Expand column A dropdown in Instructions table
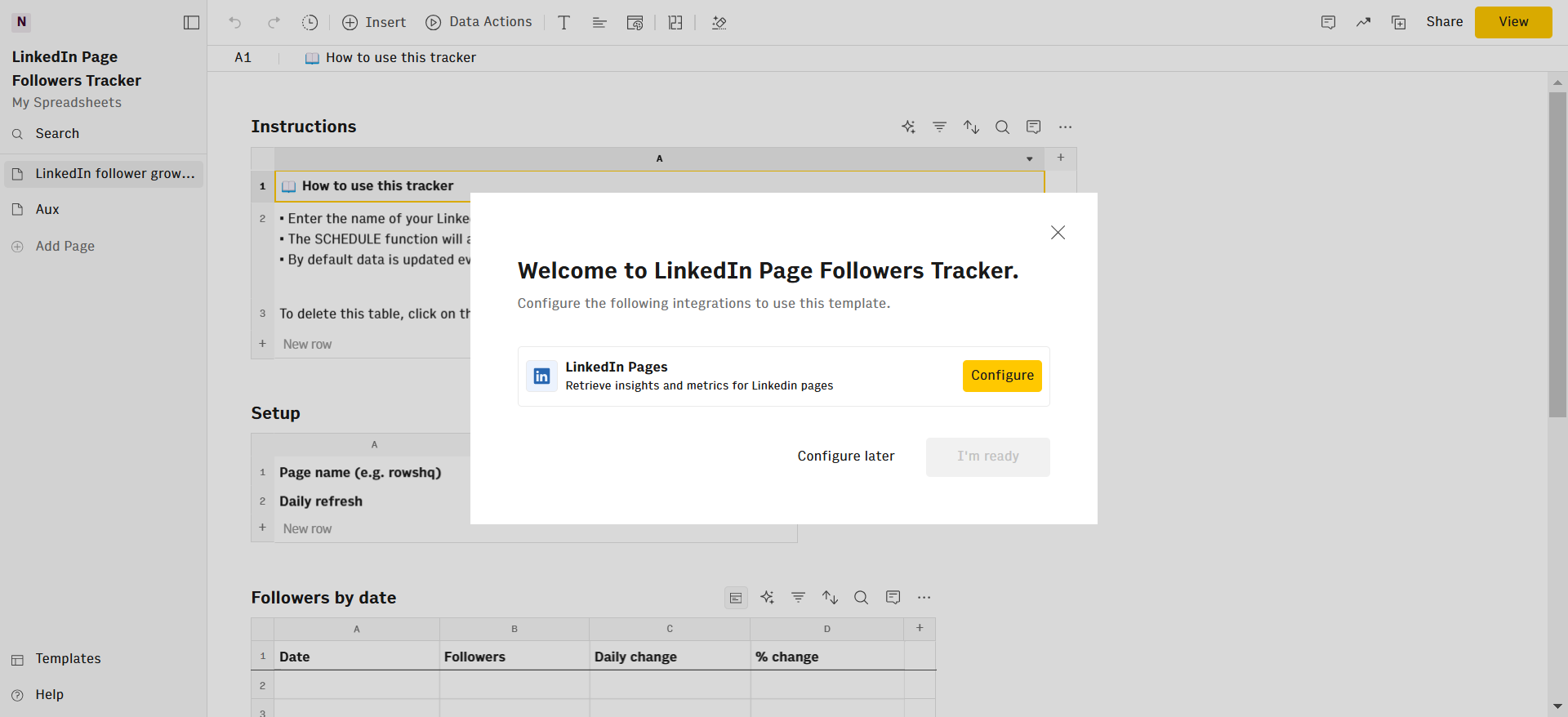The image size is (1568, 717). point(1030,159)
